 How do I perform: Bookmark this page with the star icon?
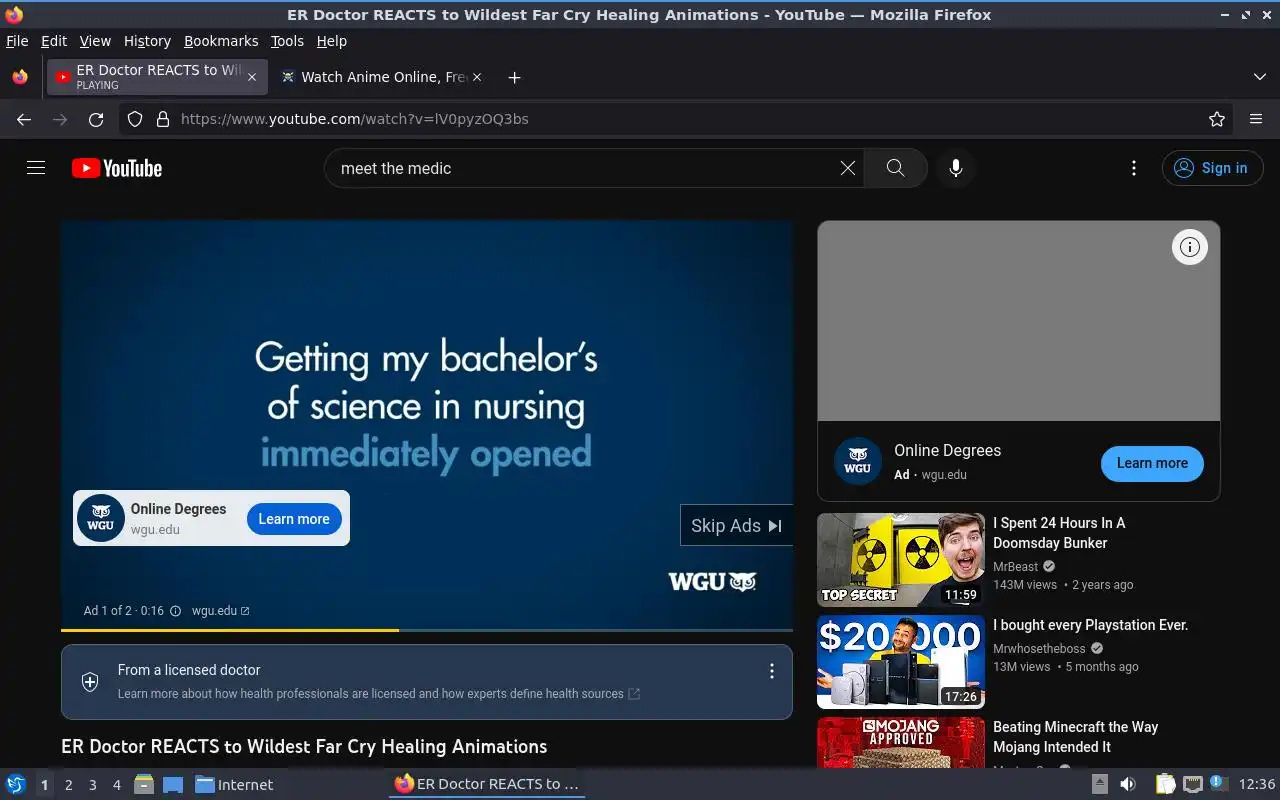click(x=1217, y=119)
